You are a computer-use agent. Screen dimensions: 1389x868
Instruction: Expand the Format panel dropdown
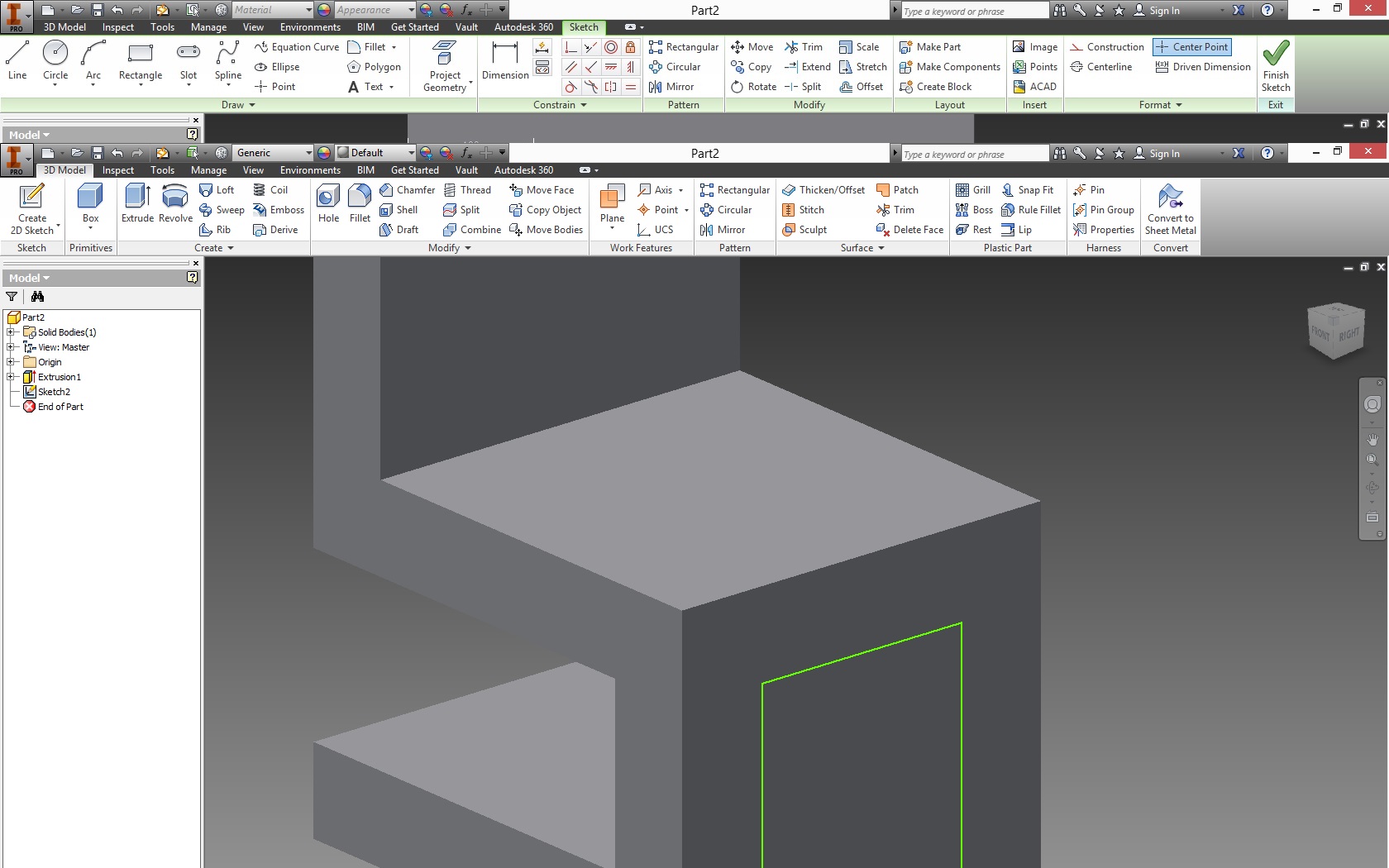pyautogui.click(x=1160, y=105)
